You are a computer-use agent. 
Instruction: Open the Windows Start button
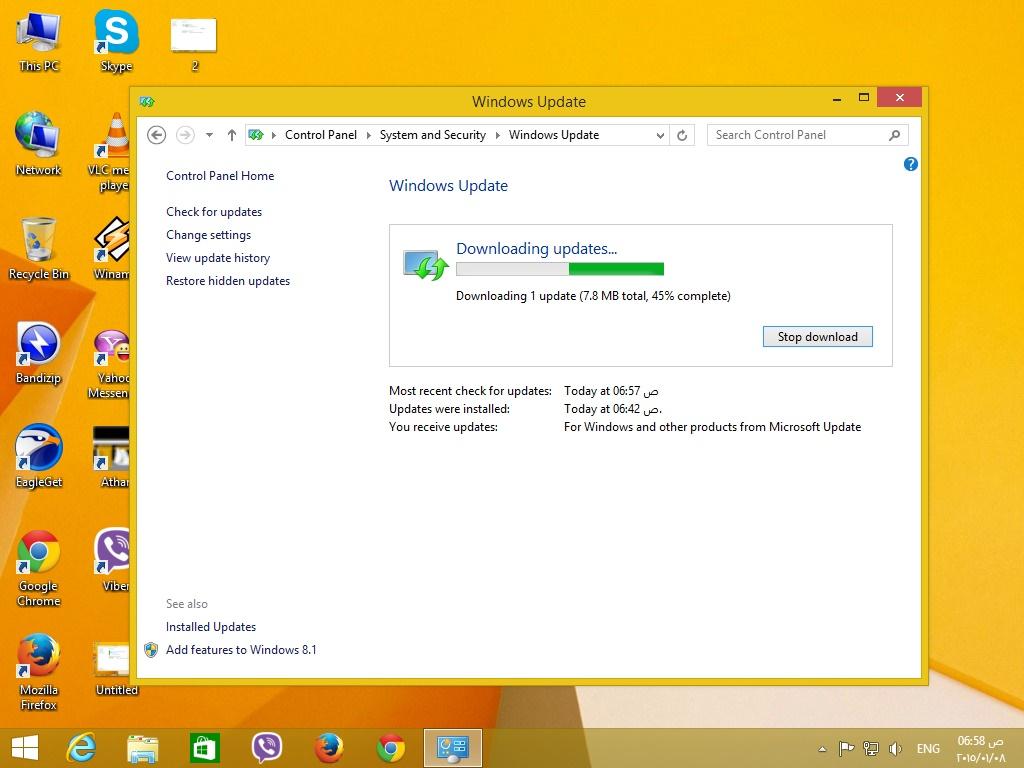[25, 748]
